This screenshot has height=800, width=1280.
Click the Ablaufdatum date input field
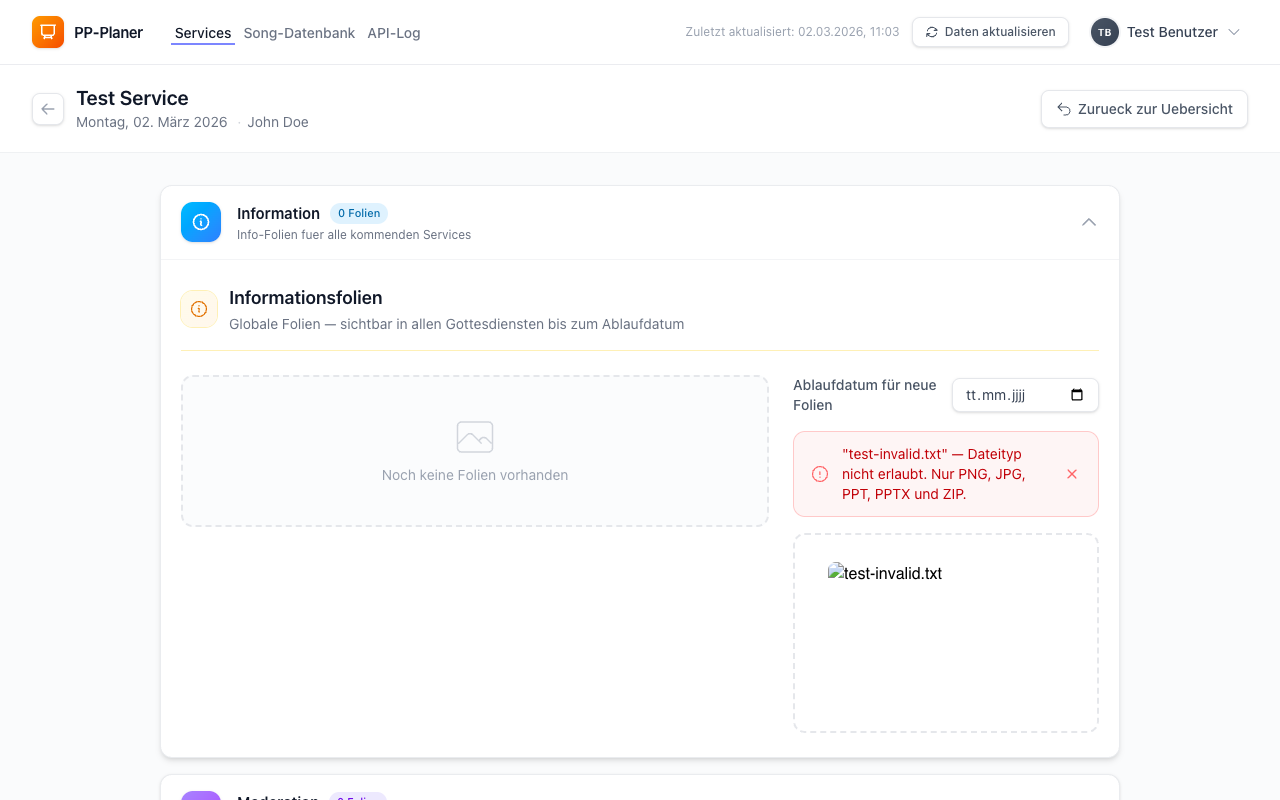pyautogui.click(x=1010, y=395)
